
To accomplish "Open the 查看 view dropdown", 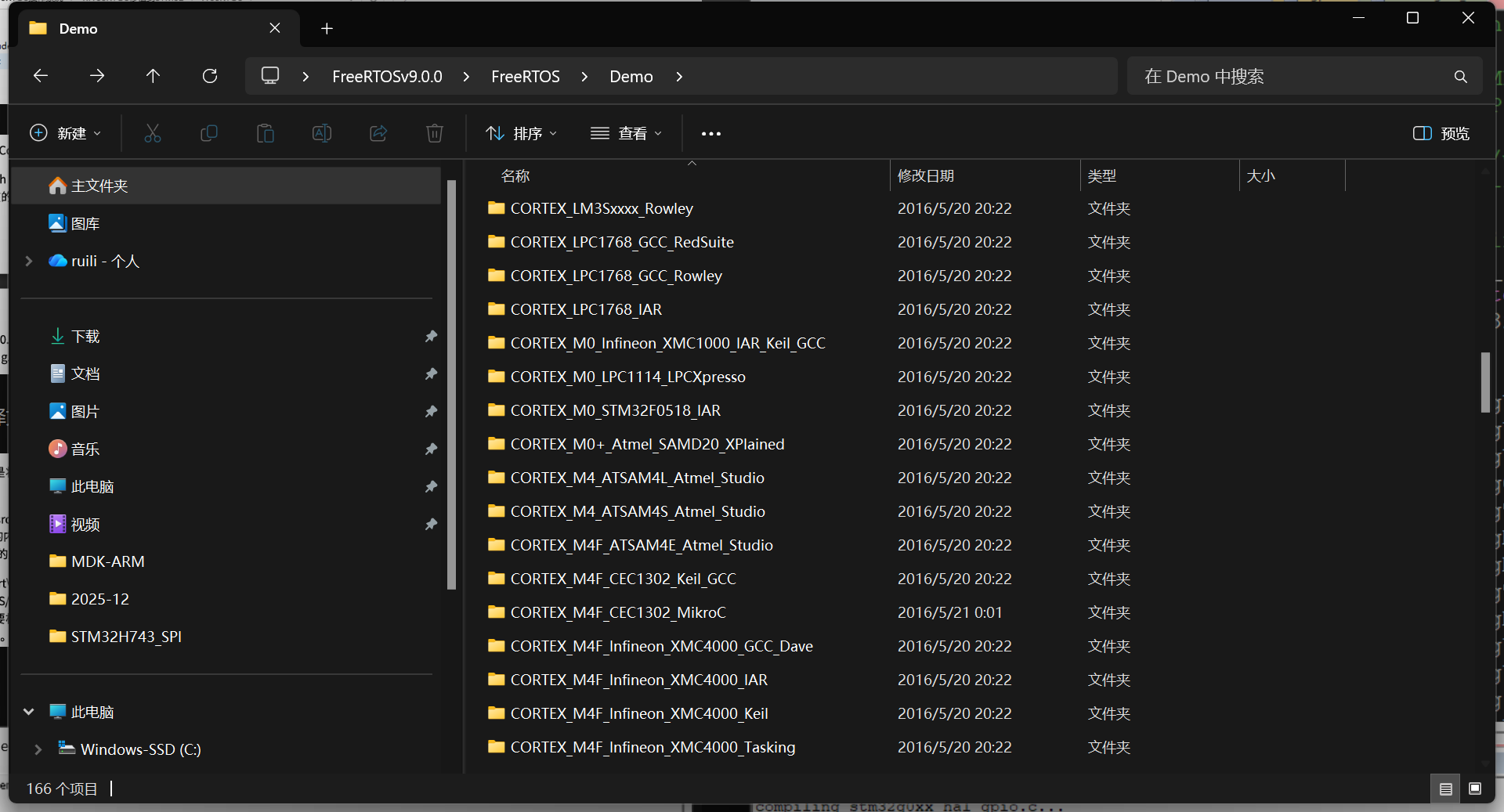I will 627,134.
